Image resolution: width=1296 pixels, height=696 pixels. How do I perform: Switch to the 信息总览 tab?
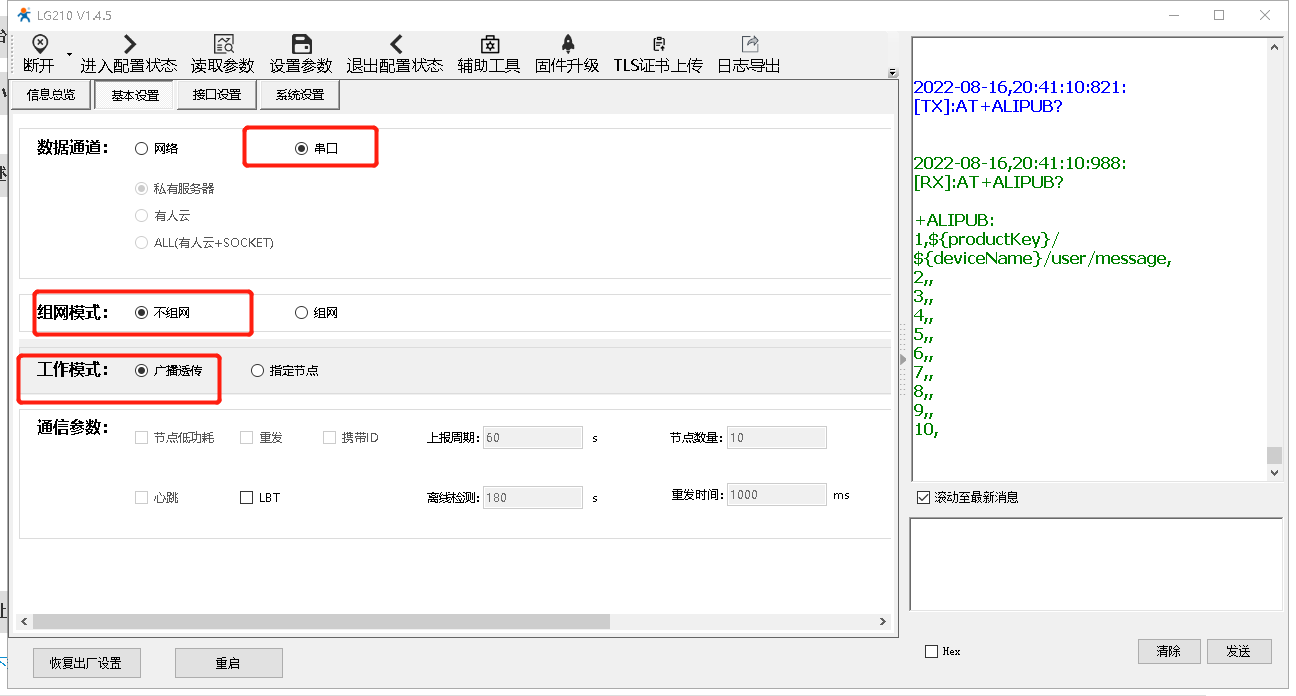coord(51,95)
